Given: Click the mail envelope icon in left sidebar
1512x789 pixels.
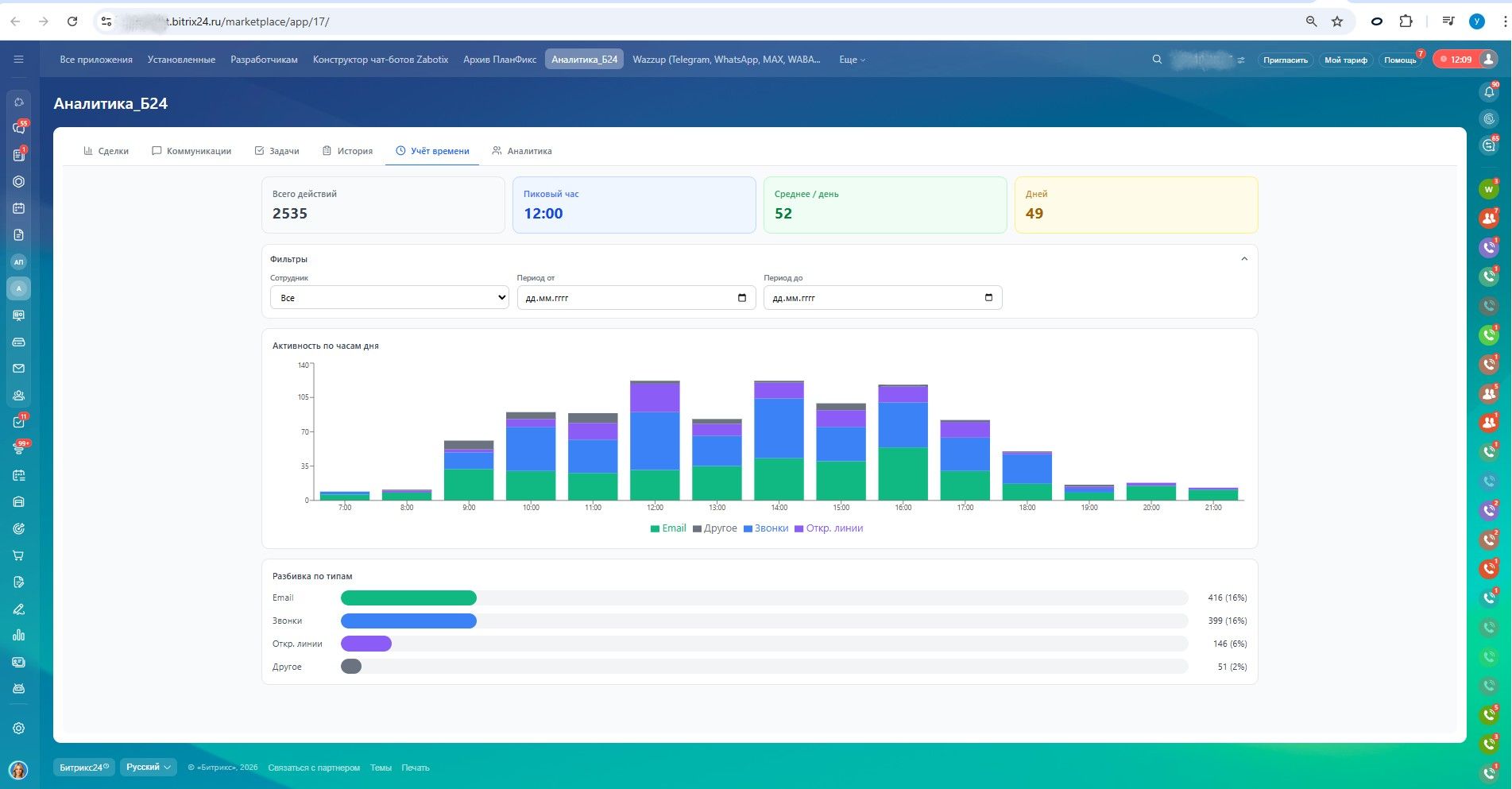Looking at the screenshot, I should (19, 369).
